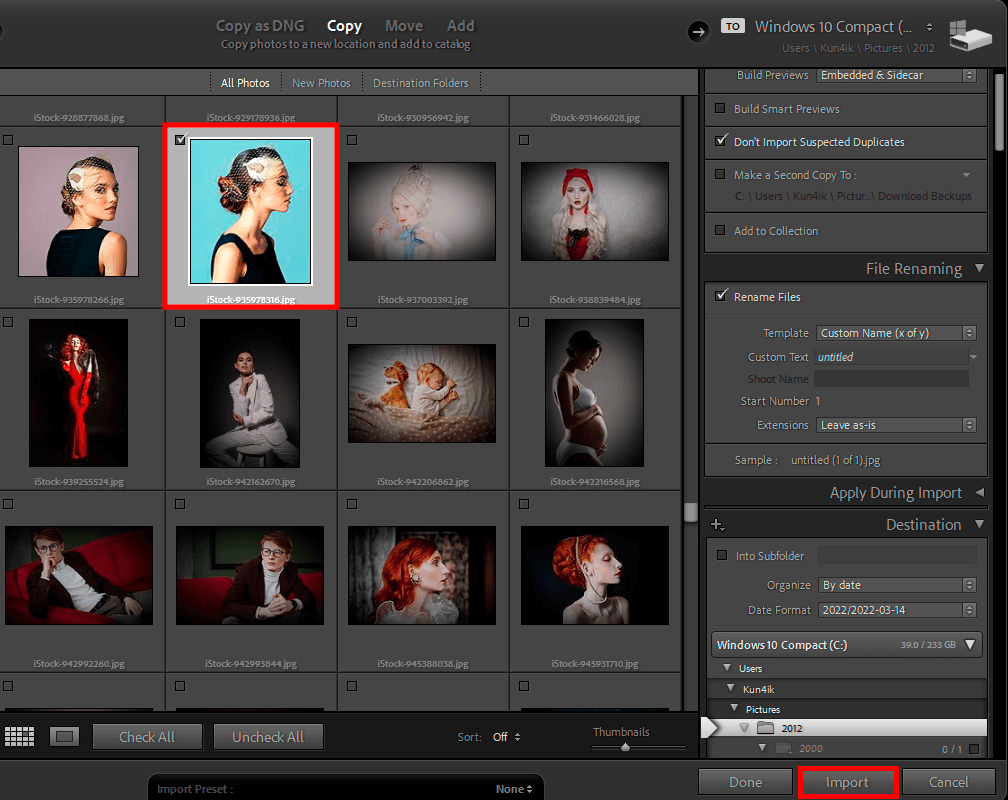This screenshot has height=800, width=1008.
Task: Click the Into Subfolder name field
Action: (897, 556)
